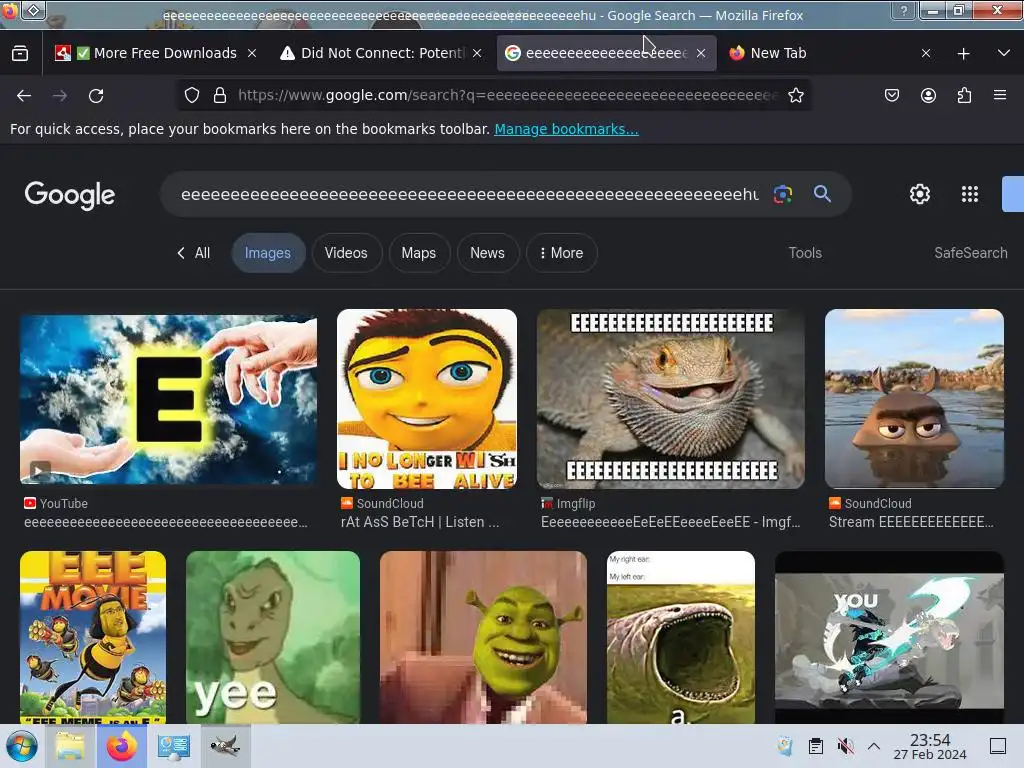Open 'rAt AsS BeTcH | Listen' title link
Screen dimensions: 1024x768
click(420, 522)
